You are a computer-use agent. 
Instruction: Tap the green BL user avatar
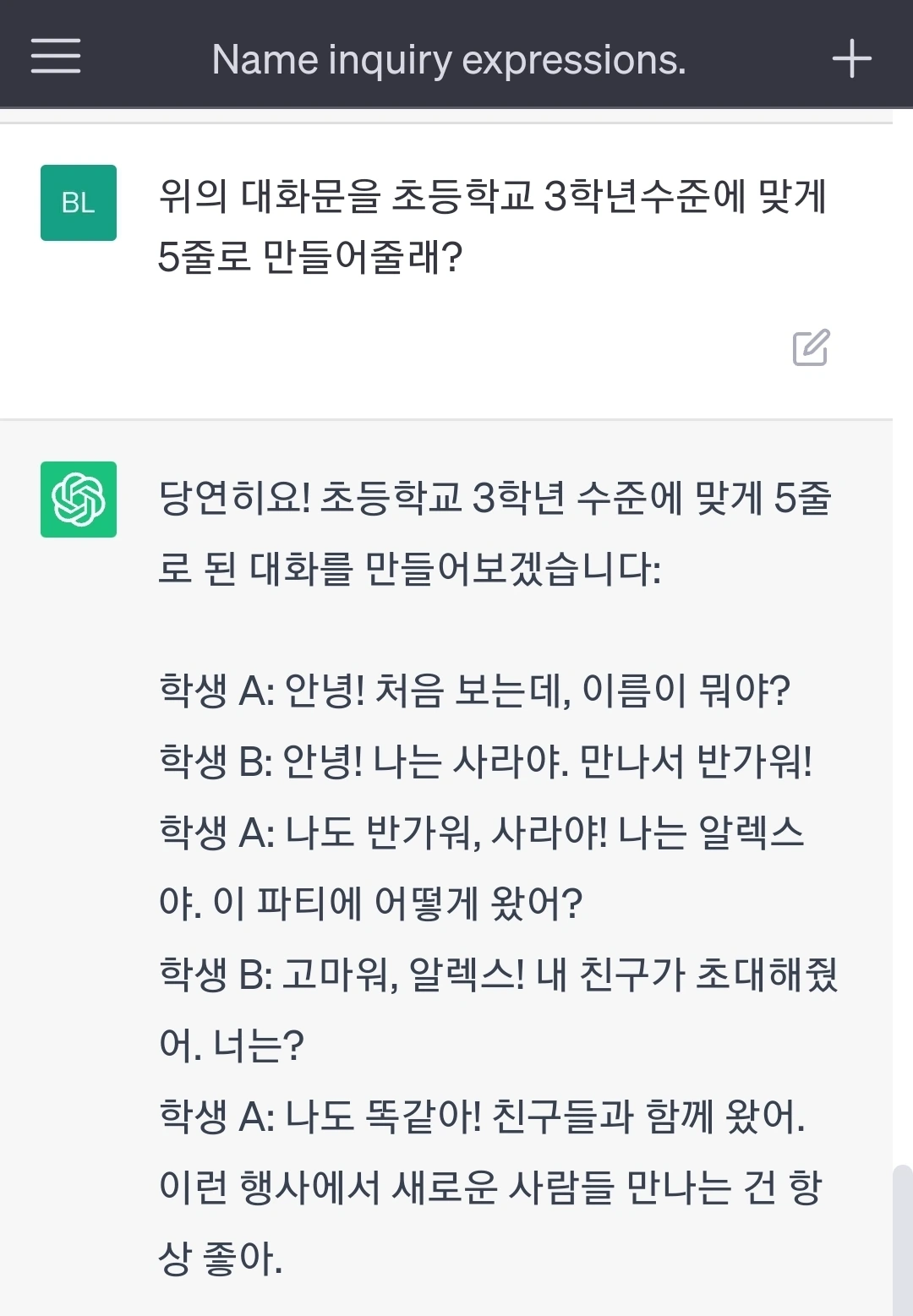(x=79, y=203)
